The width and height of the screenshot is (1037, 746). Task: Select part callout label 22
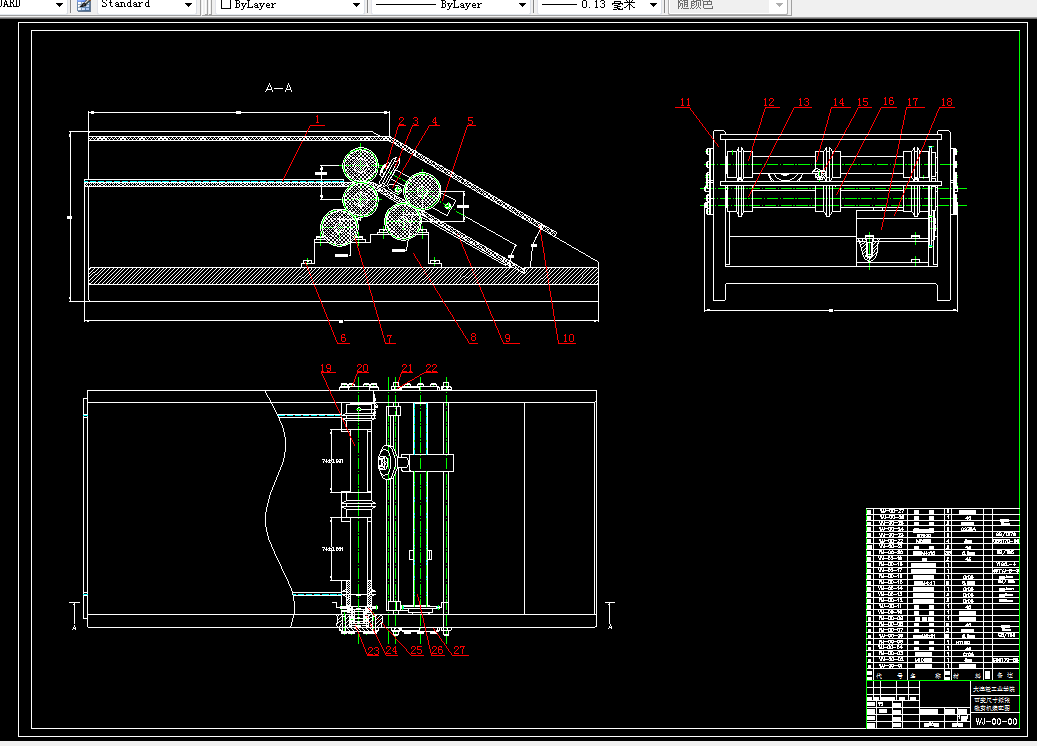[431, 368]
